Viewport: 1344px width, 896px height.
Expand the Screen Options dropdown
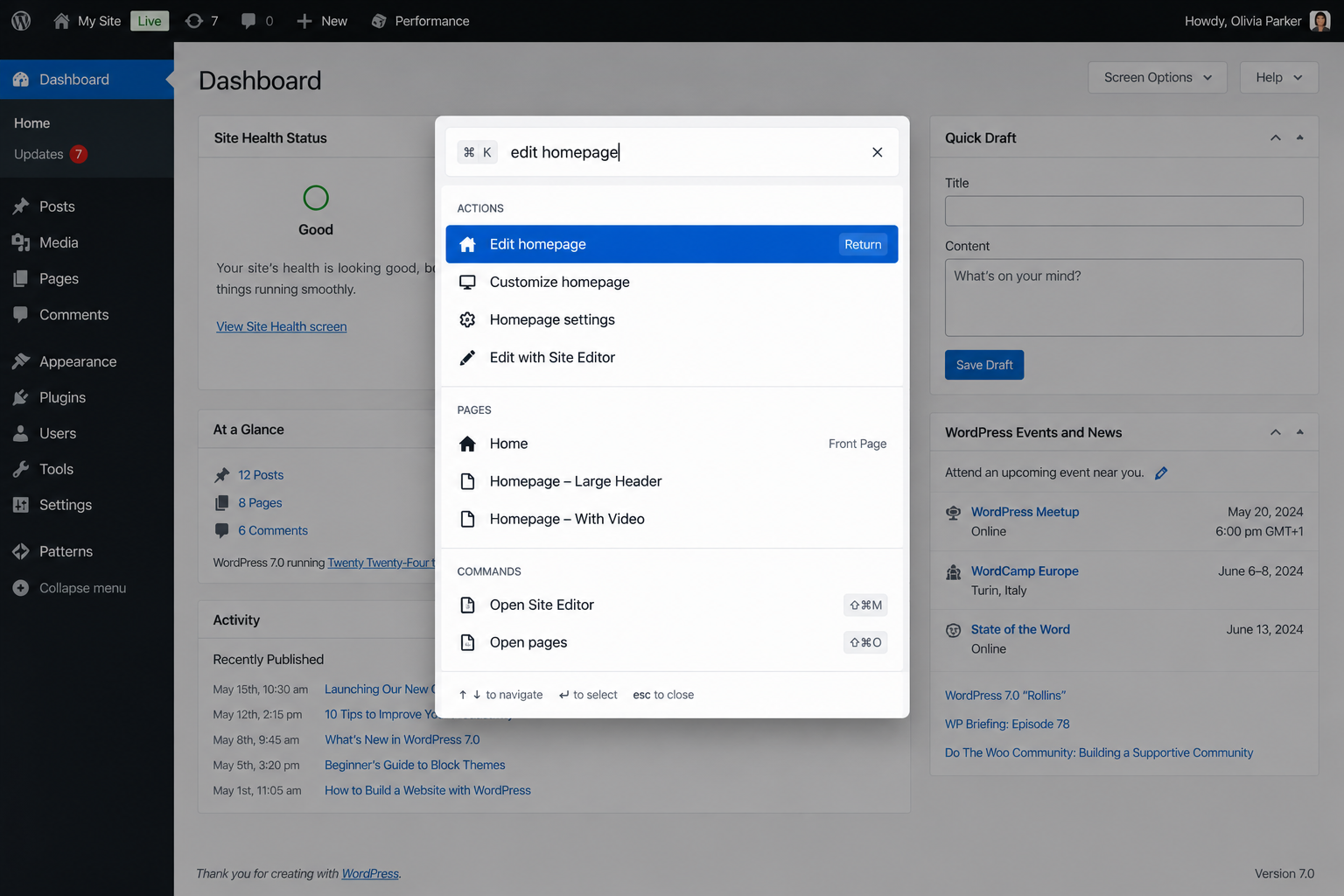click(1158, 77)
